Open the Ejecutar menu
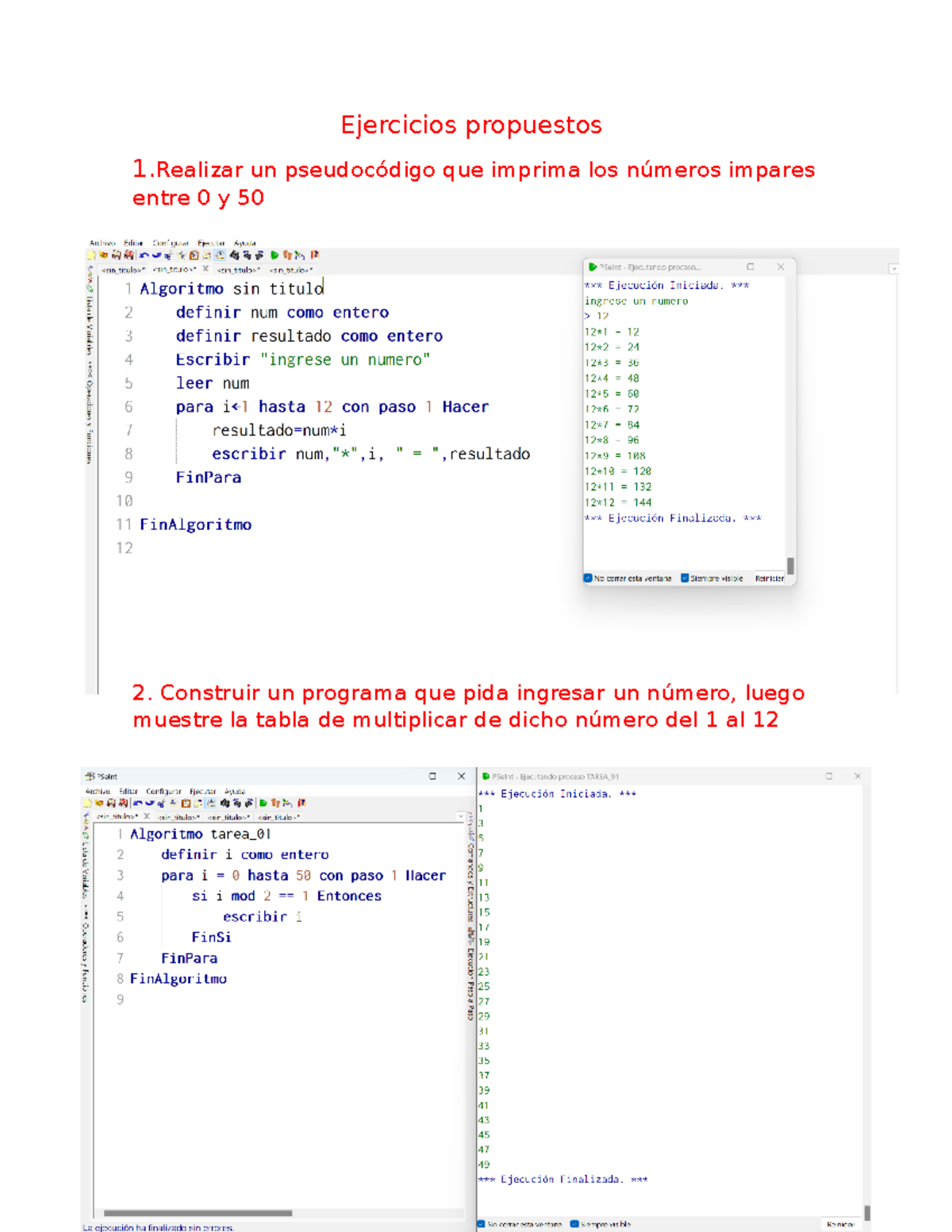The image size is (952, 1232). pos(212,243)
